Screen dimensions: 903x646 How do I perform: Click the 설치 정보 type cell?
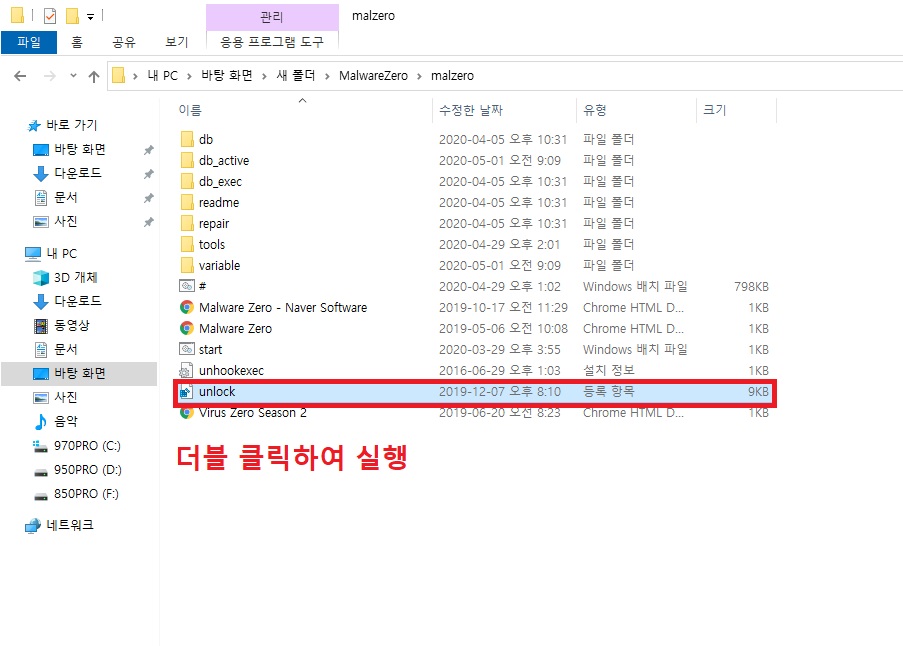(608, 370)
